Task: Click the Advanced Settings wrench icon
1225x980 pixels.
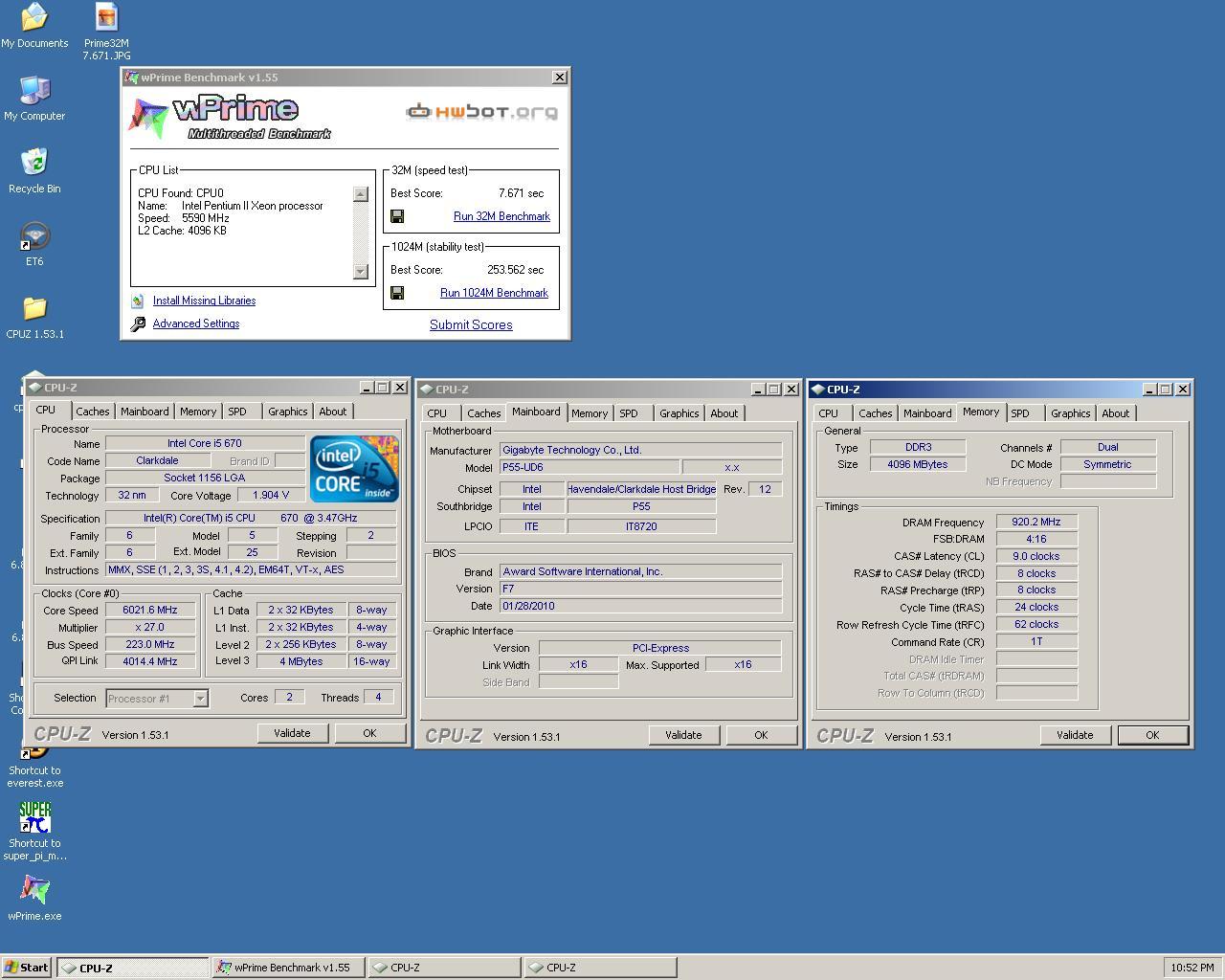Action: [x=138, y=323]
